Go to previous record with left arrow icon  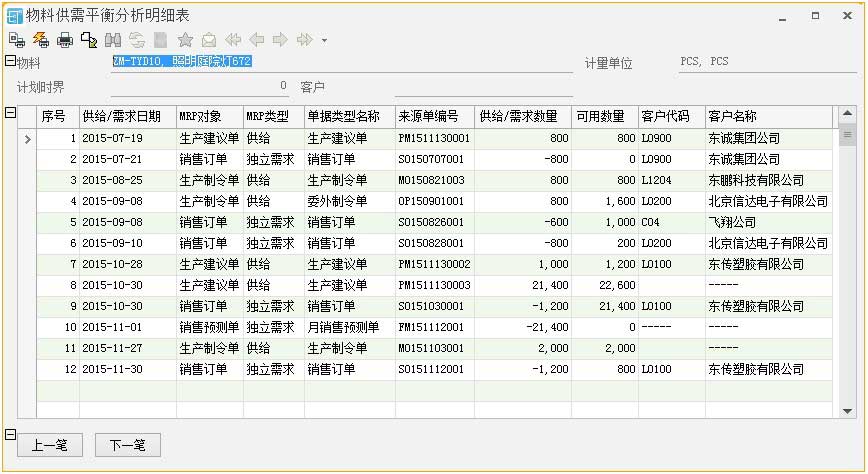257,40
